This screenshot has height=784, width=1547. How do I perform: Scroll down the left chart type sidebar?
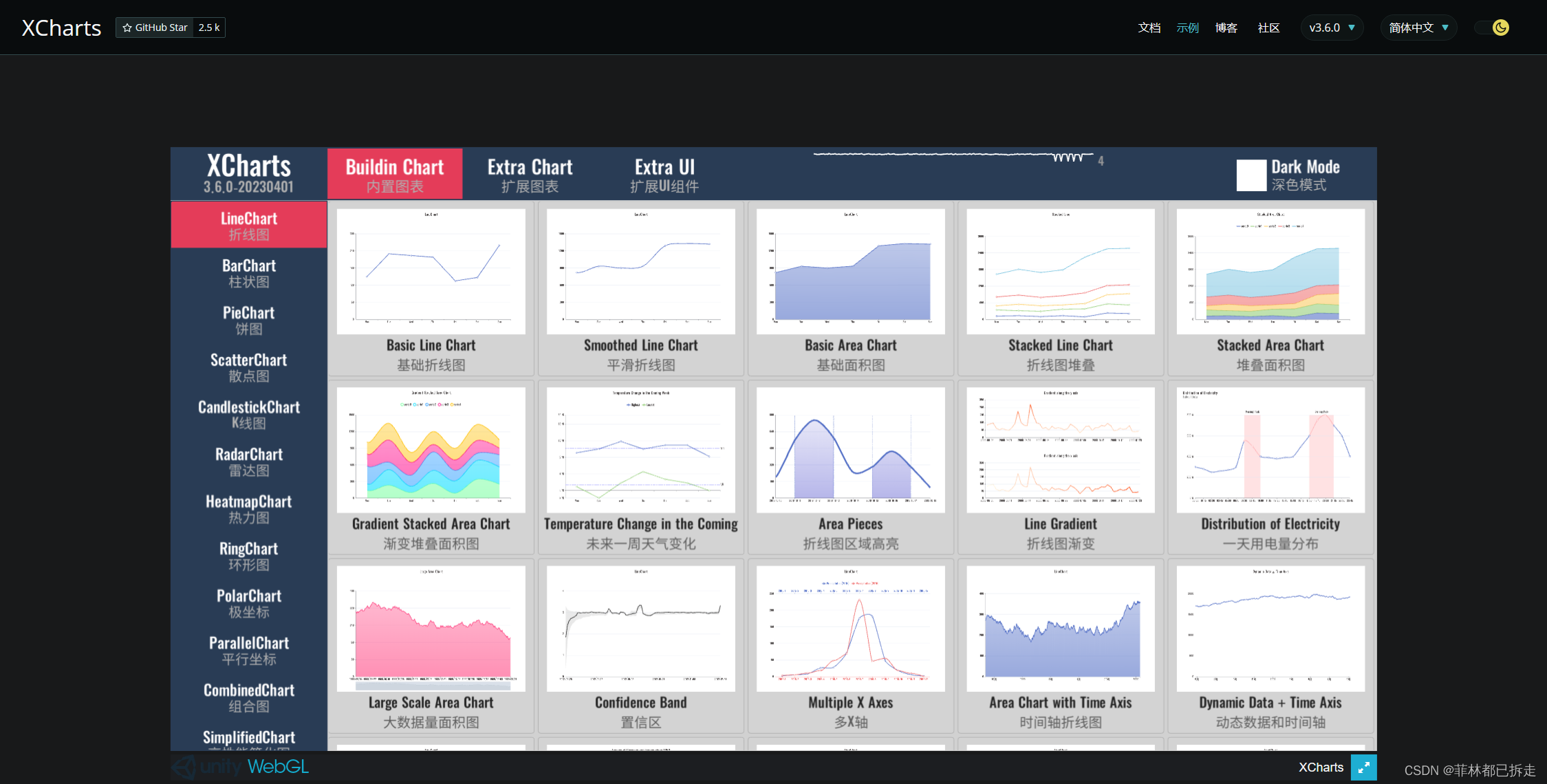(x=248, y=740)
